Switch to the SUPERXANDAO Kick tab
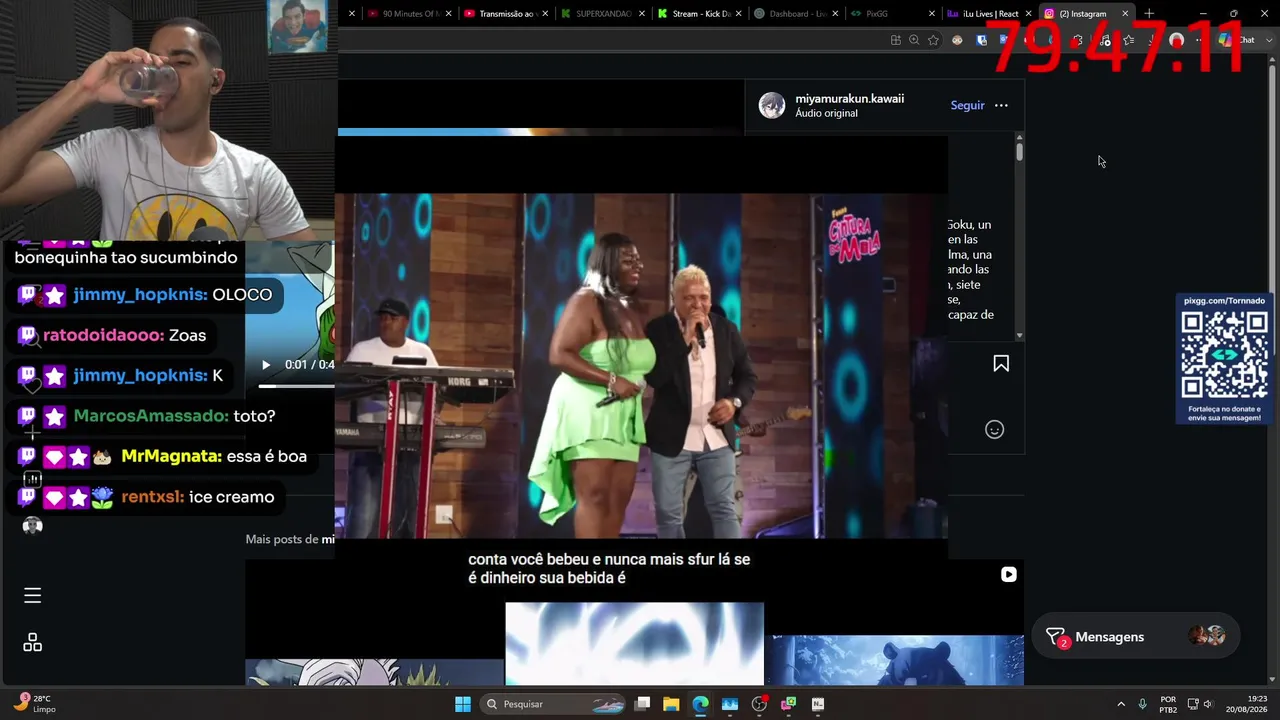The height and width of the screenshot is (720, 1280). (602, 14)
